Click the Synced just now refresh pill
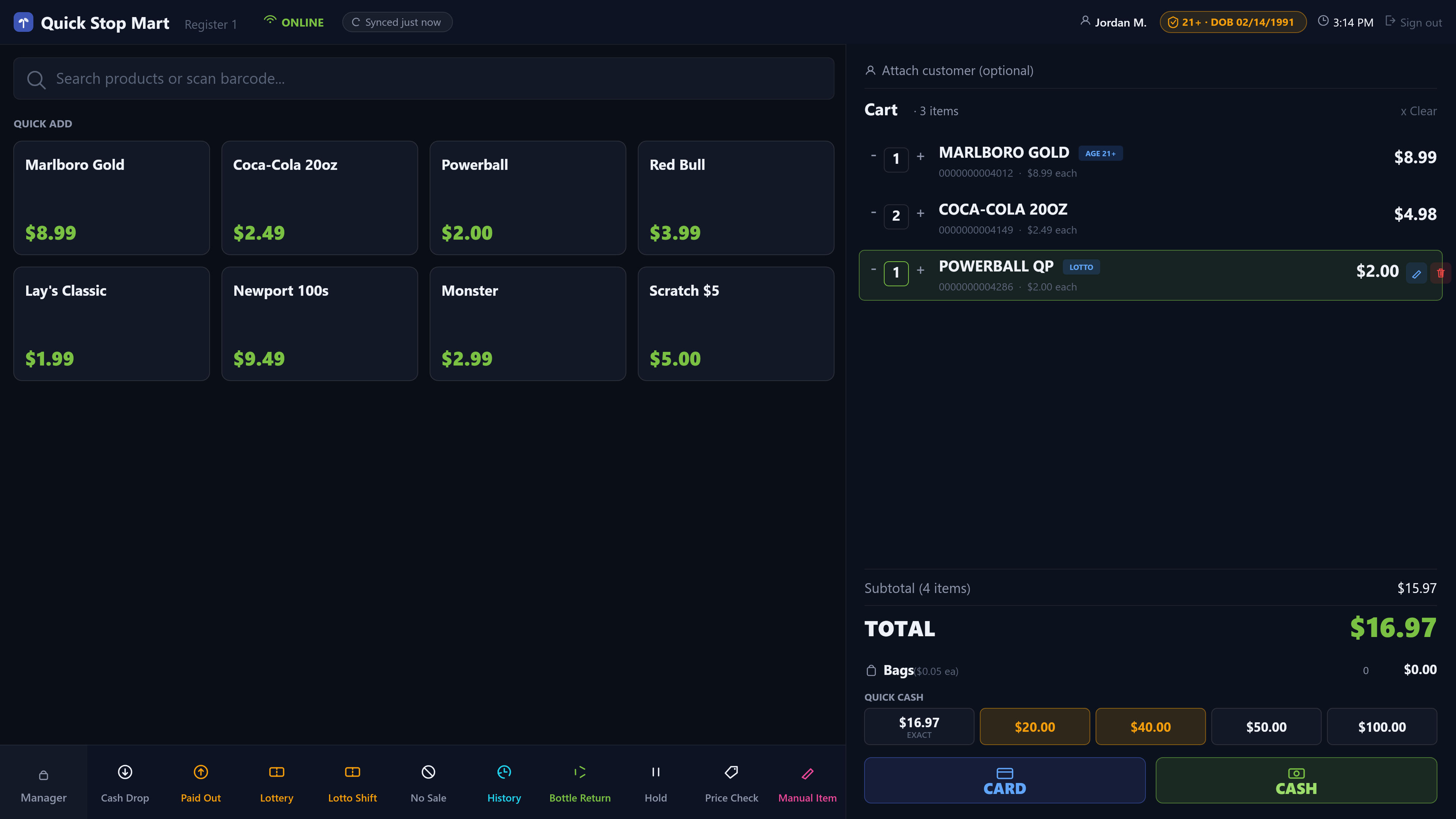 [x=397, y=22]
